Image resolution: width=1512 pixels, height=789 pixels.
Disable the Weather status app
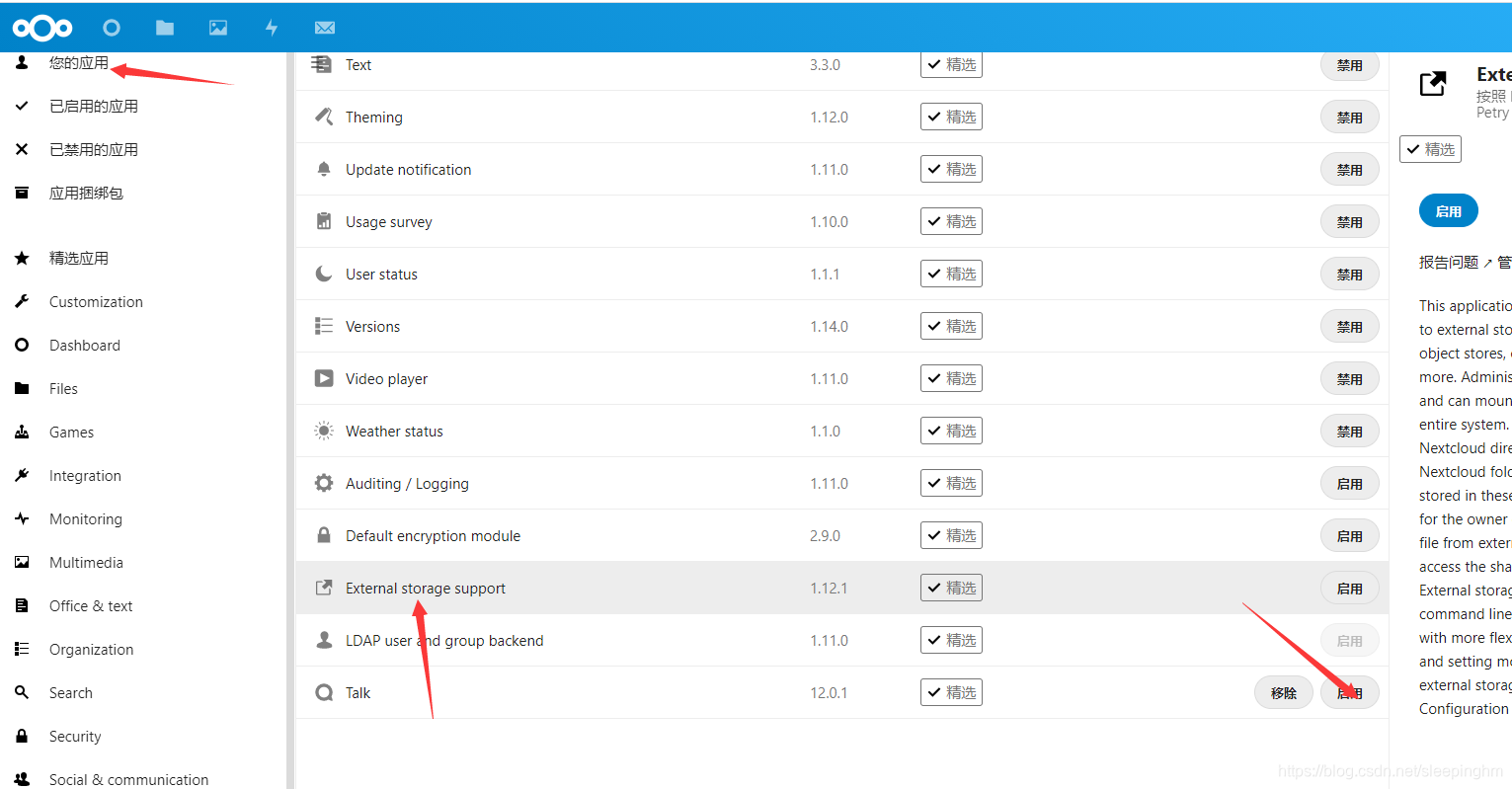pyautogui.click(x=1350, y=432)
